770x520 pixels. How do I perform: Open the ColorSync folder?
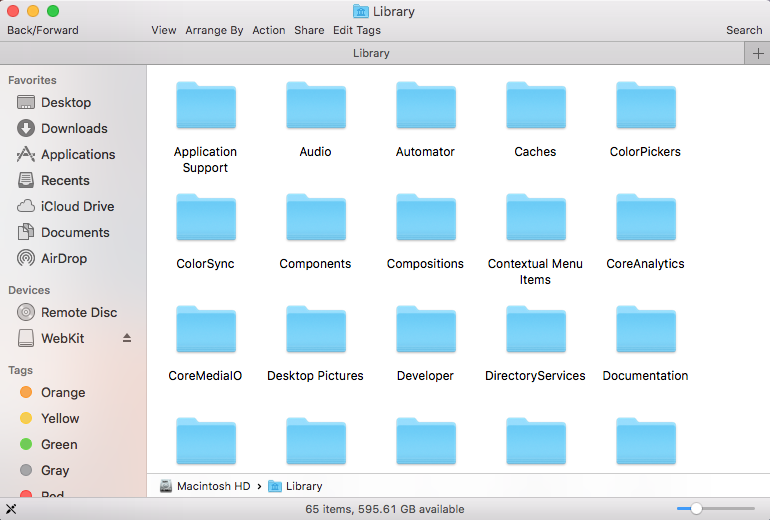pos(206,218)
